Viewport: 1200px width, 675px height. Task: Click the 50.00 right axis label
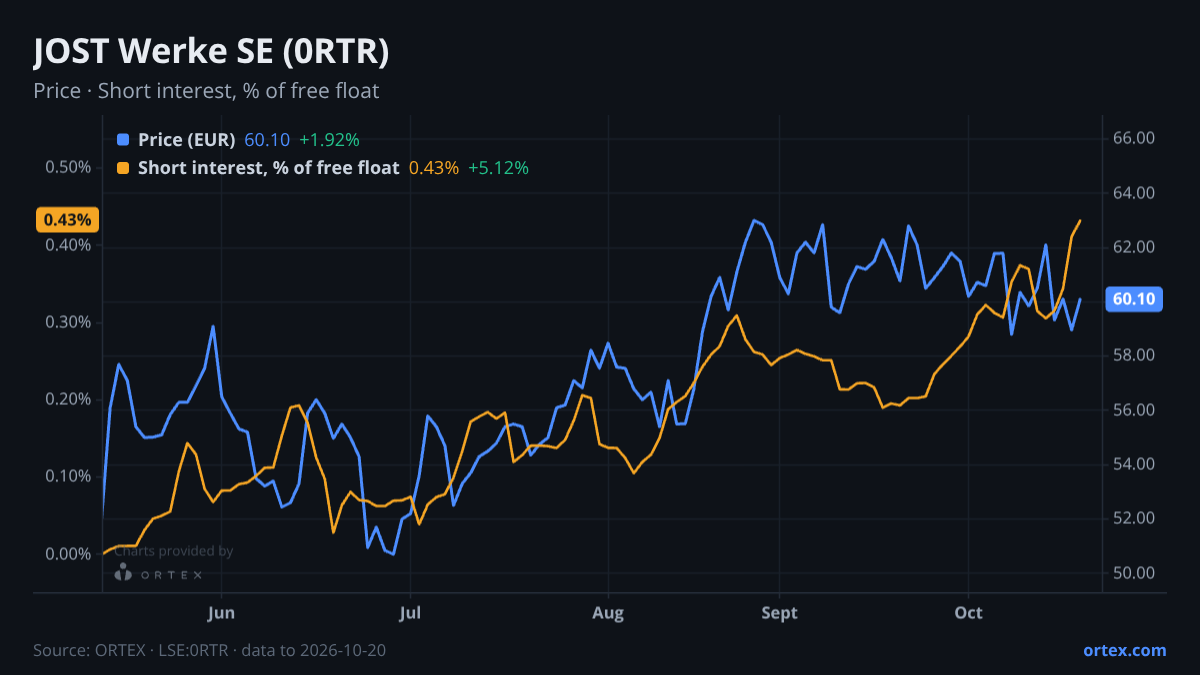(1135, 573)
